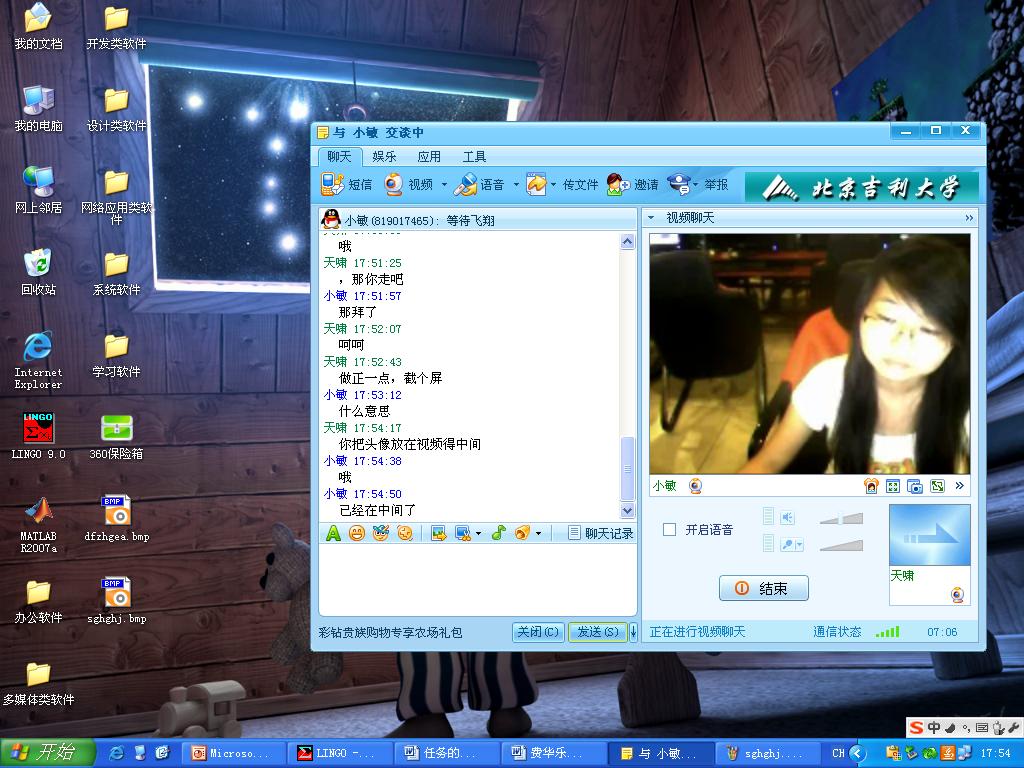The height and width of the screenshot is (768, 1024).
Task: Click the avatar house icon under video
Action: click(x=871, y=486)
